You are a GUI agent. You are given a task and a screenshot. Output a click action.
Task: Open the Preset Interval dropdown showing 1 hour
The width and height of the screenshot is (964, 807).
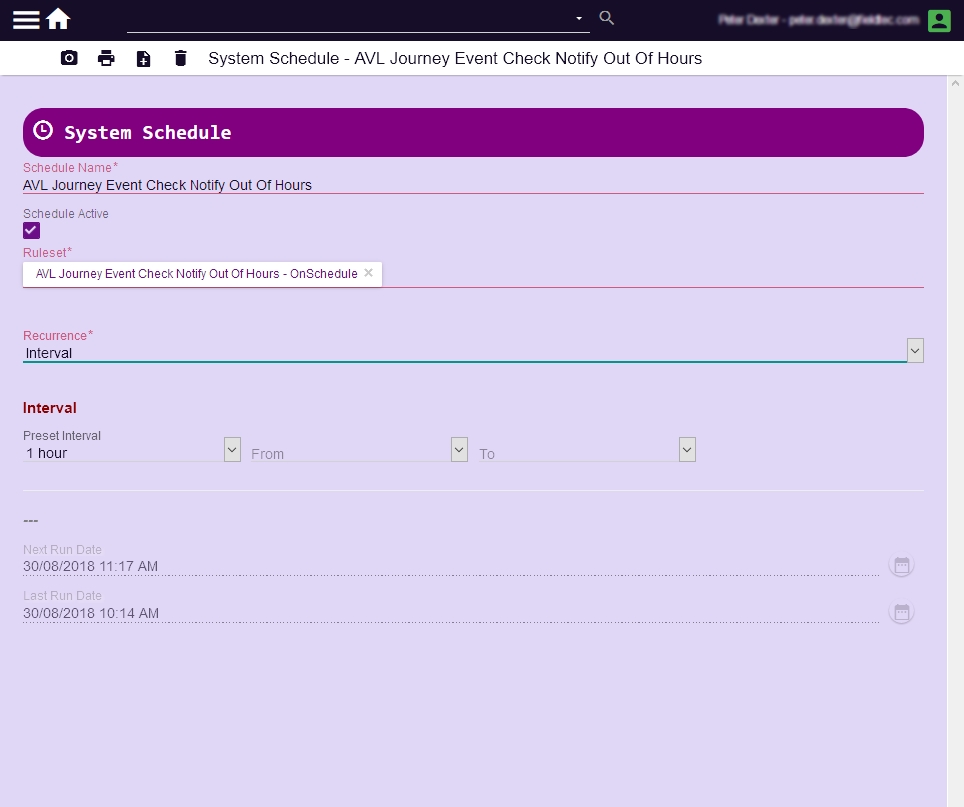click(x=232, y=449)
